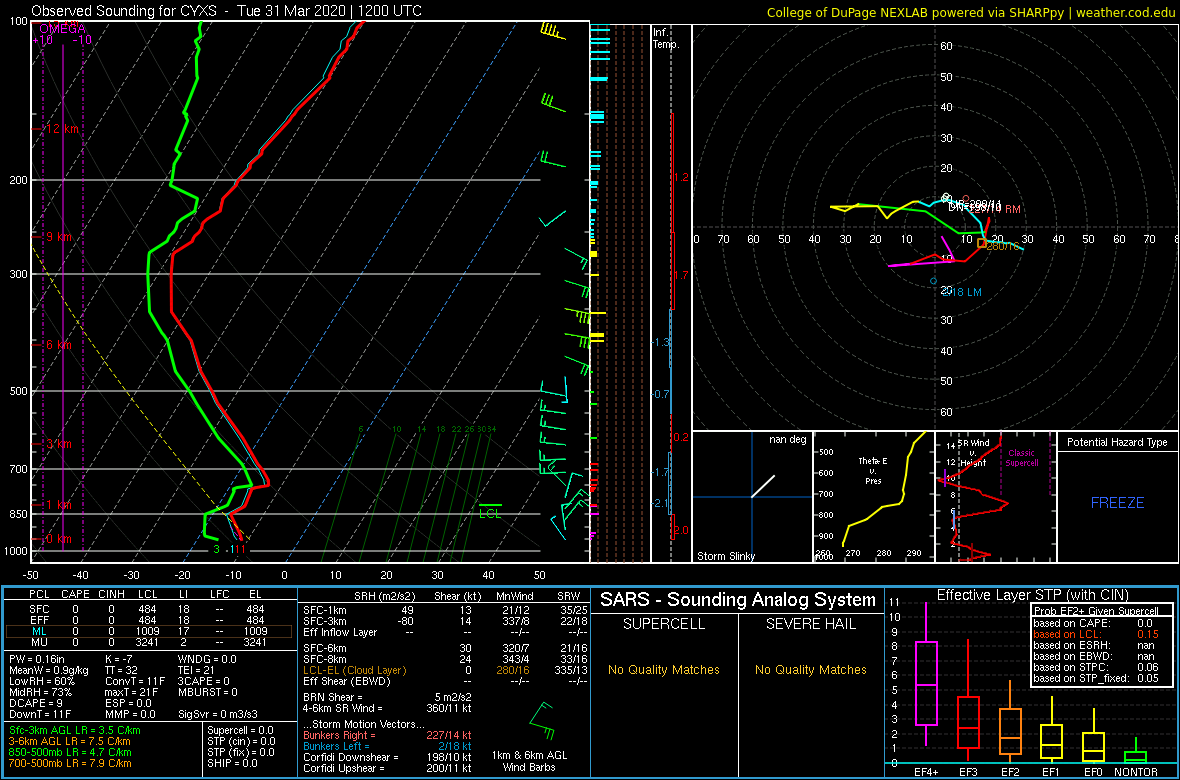Click "No Quality Matches" under SEVERE HAIL
This screenshot has width=1180, height=780.
pos(811,669)
